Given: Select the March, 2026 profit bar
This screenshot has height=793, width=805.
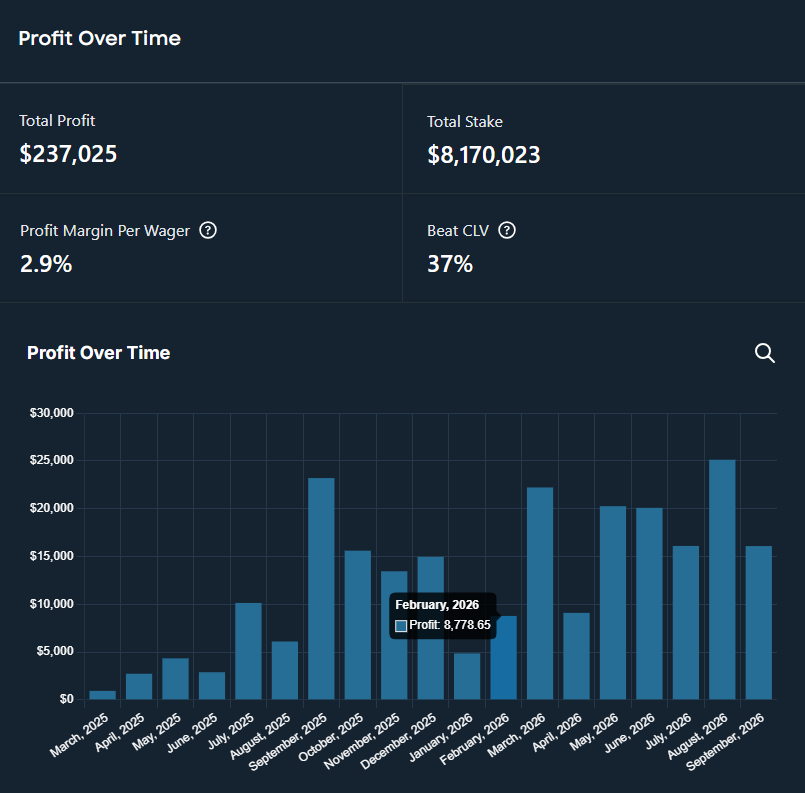Looking at the screenshot, I should point(540,593).
